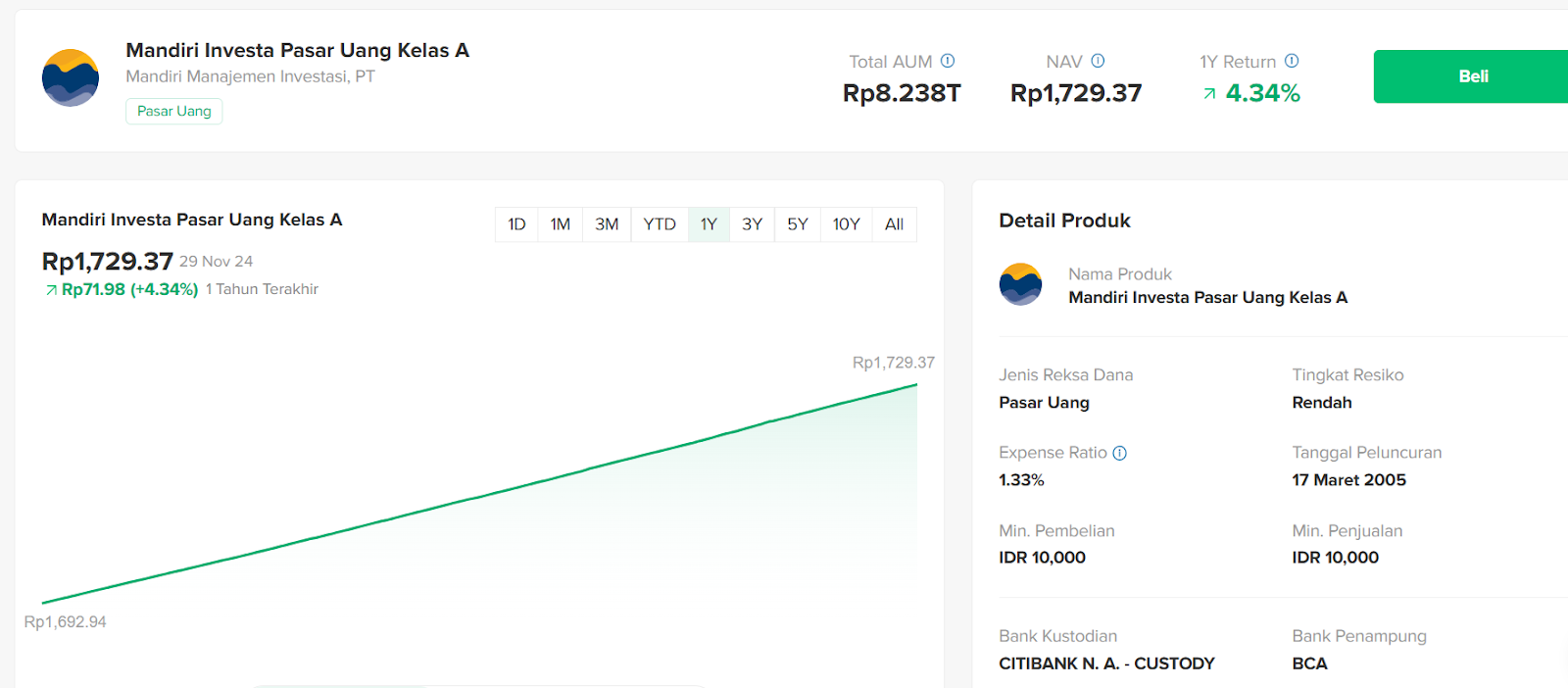This screenshot has width=1568, height=688.
Task: Select the 1M chart range
Action: [x=561, y=224]
